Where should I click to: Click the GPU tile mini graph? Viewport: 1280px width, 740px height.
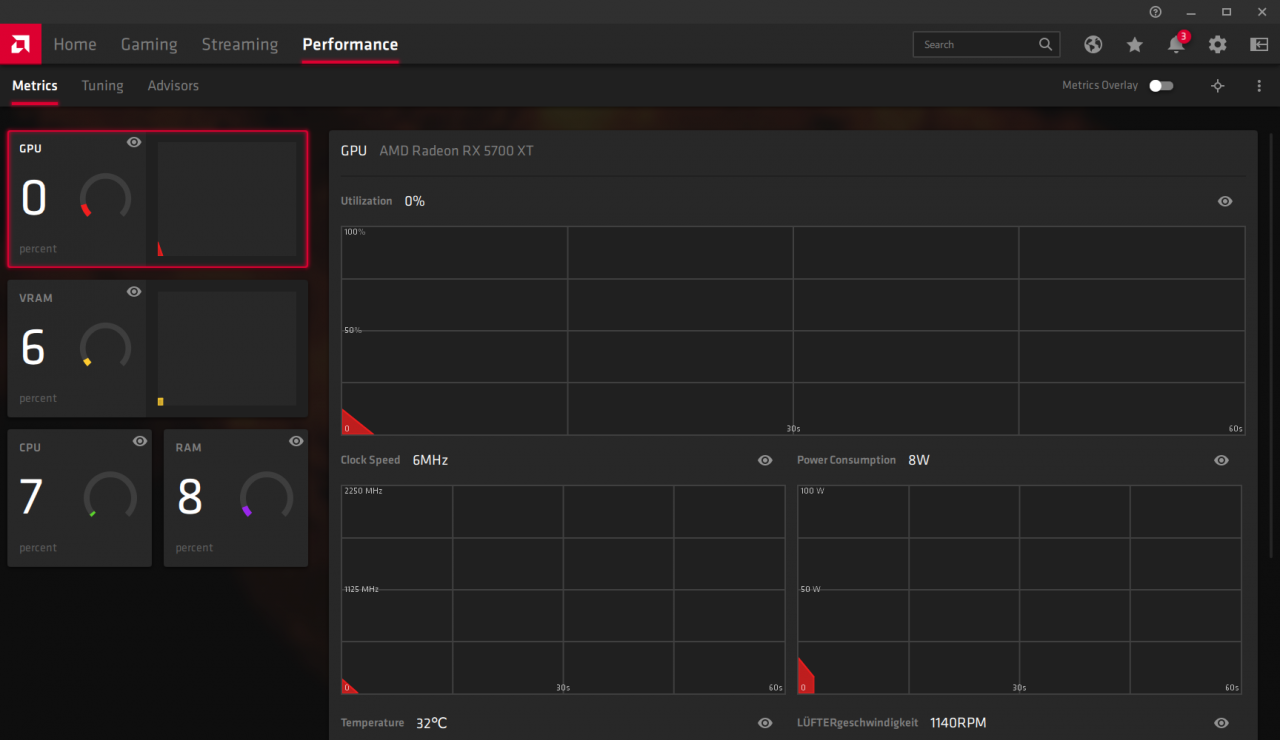(x=227, y=199)
